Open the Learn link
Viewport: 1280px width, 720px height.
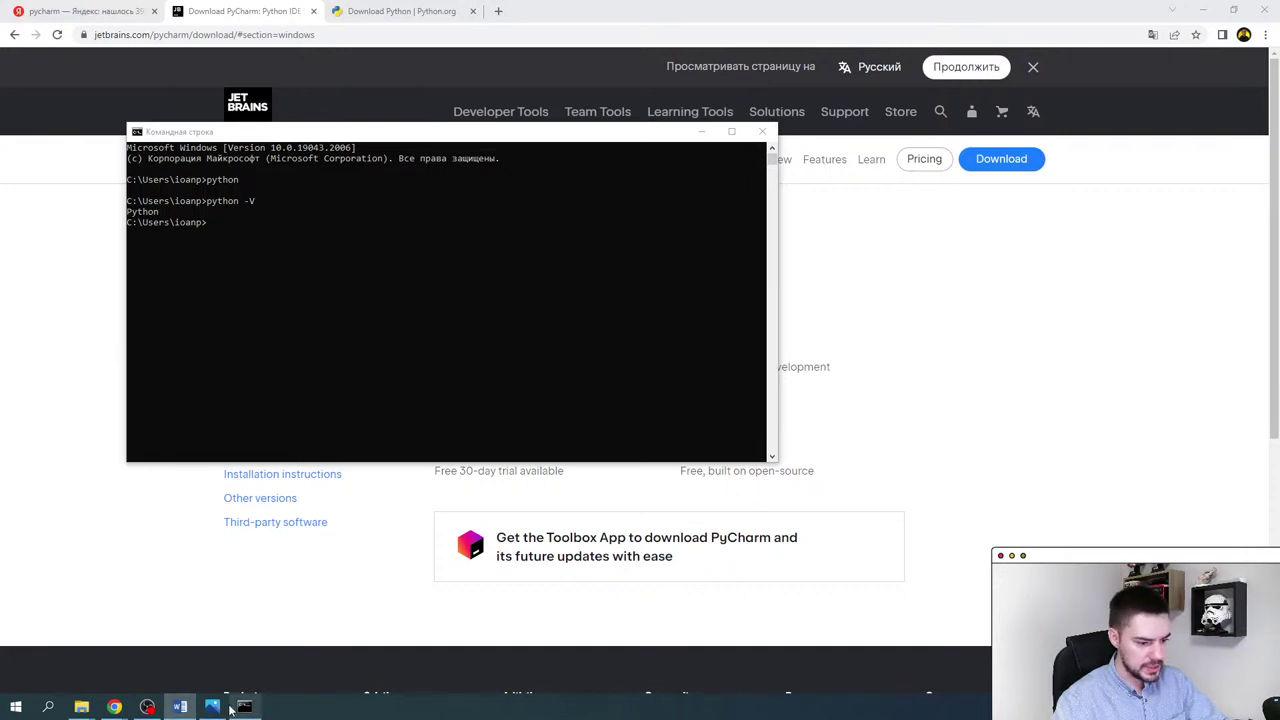coord(871,159)
